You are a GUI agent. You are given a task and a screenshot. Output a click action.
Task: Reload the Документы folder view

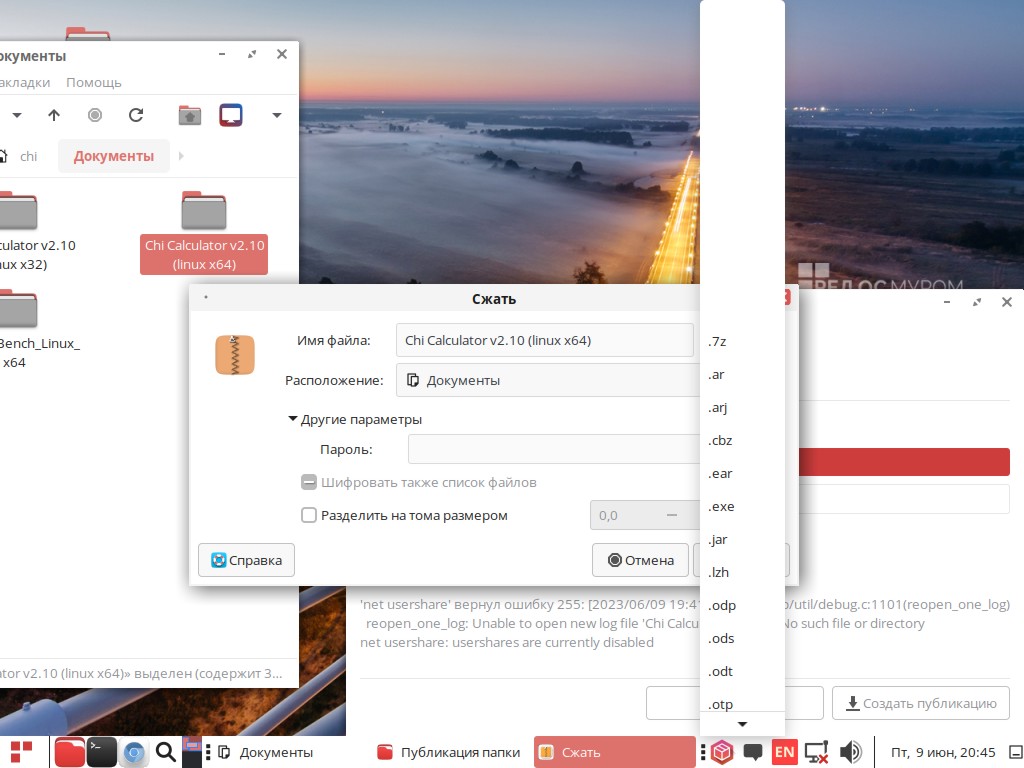coord(136,116)
